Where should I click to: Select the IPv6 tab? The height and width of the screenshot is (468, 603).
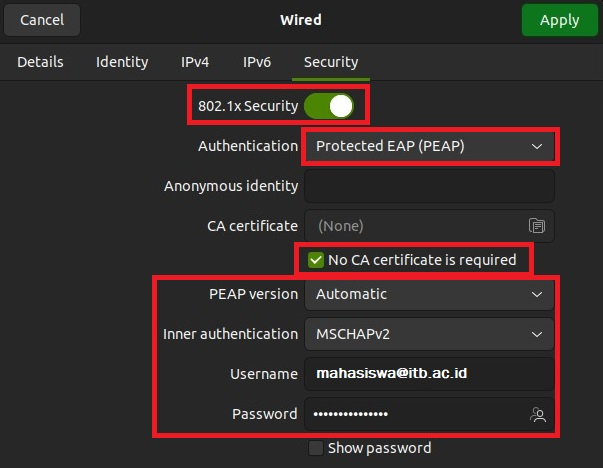coord(257,62)
